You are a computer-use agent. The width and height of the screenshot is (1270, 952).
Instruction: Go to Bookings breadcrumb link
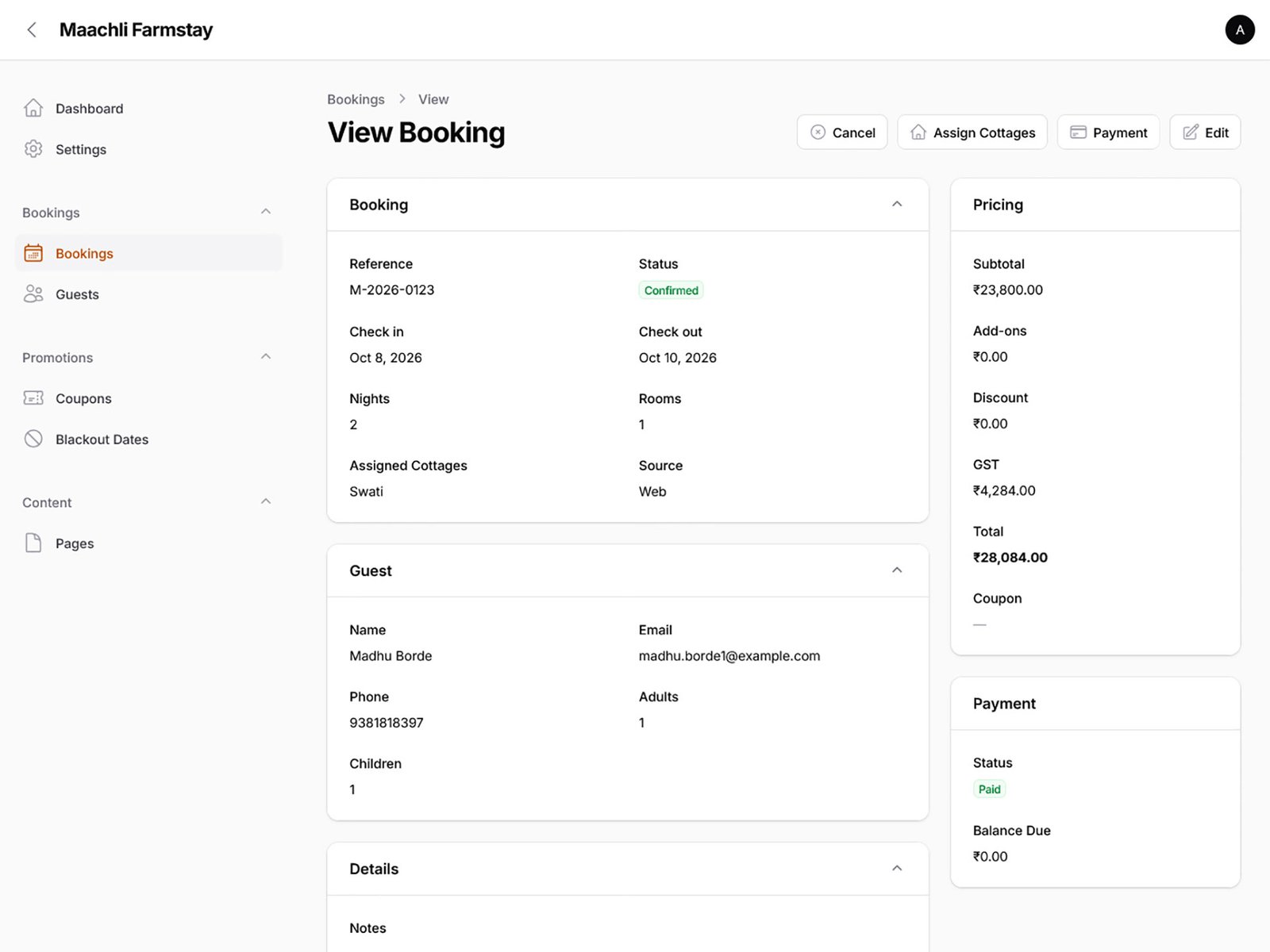point(356,99)
